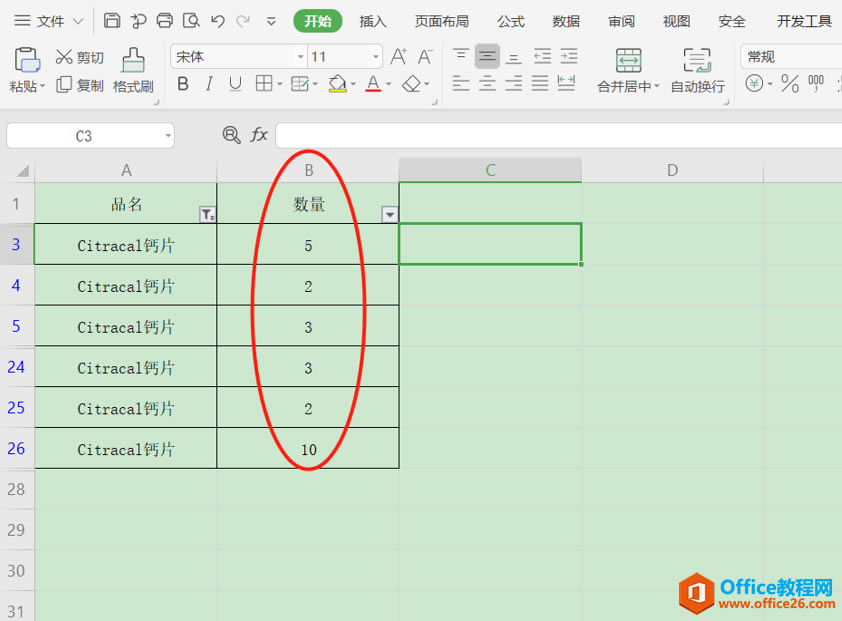Center text horizontally
Viewport: 842px width, 621px height.
488,83
